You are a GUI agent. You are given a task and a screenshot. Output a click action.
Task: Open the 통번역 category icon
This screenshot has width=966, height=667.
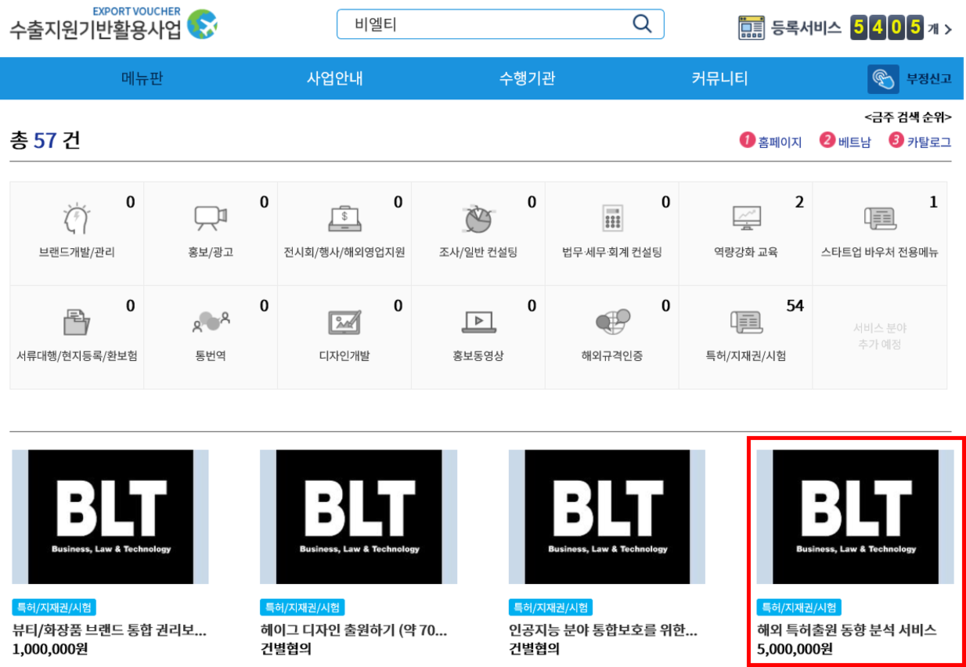(210, 322)
